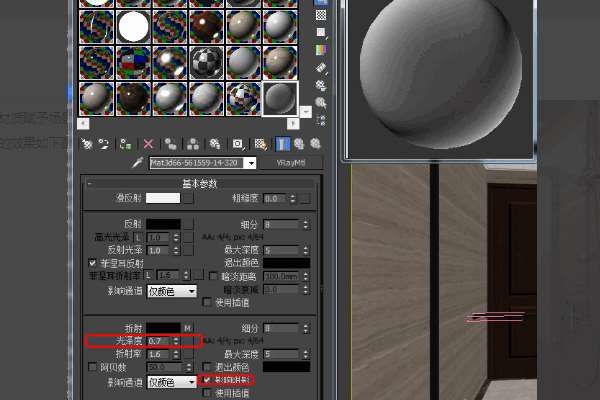Open the Material ID Channel flyout
600x400 pixels.
click(238, 144)
